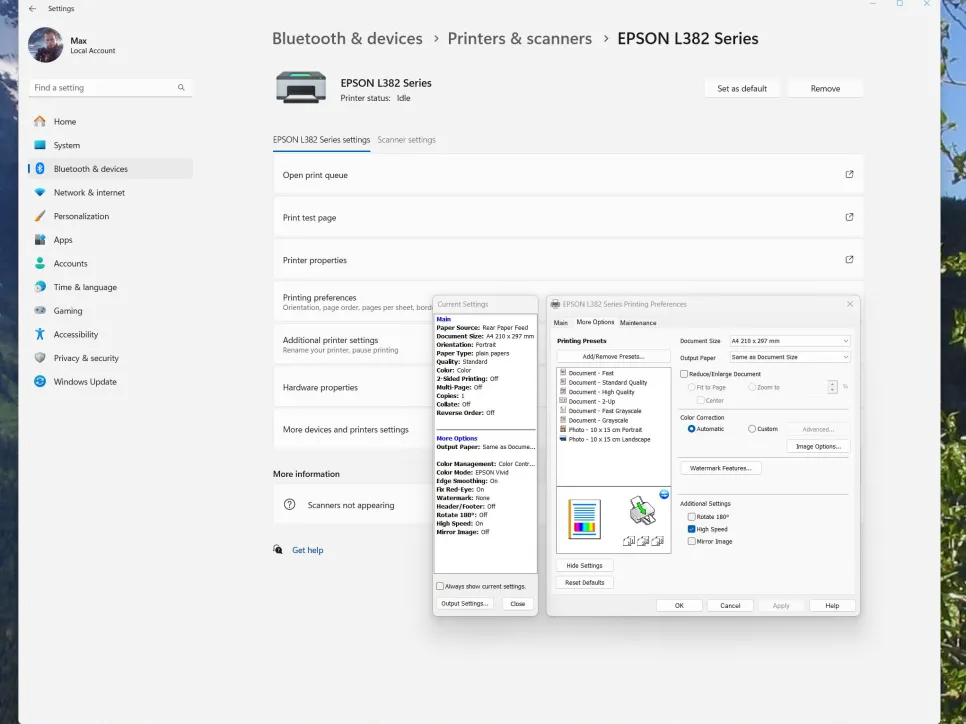Open Network & internet settings
Viewport: 966px width, 724px height.
pos(111,192)
